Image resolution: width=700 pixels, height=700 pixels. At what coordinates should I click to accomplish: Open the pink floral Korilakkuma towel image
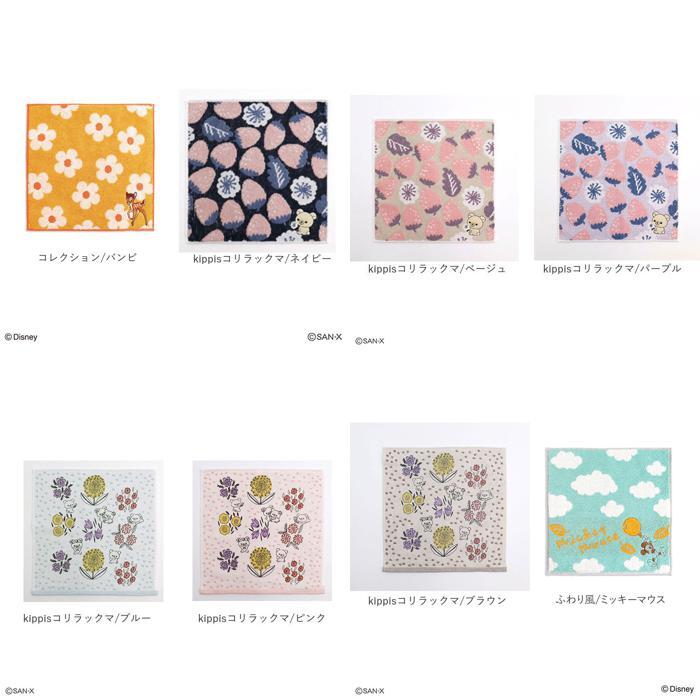[262, 531]
